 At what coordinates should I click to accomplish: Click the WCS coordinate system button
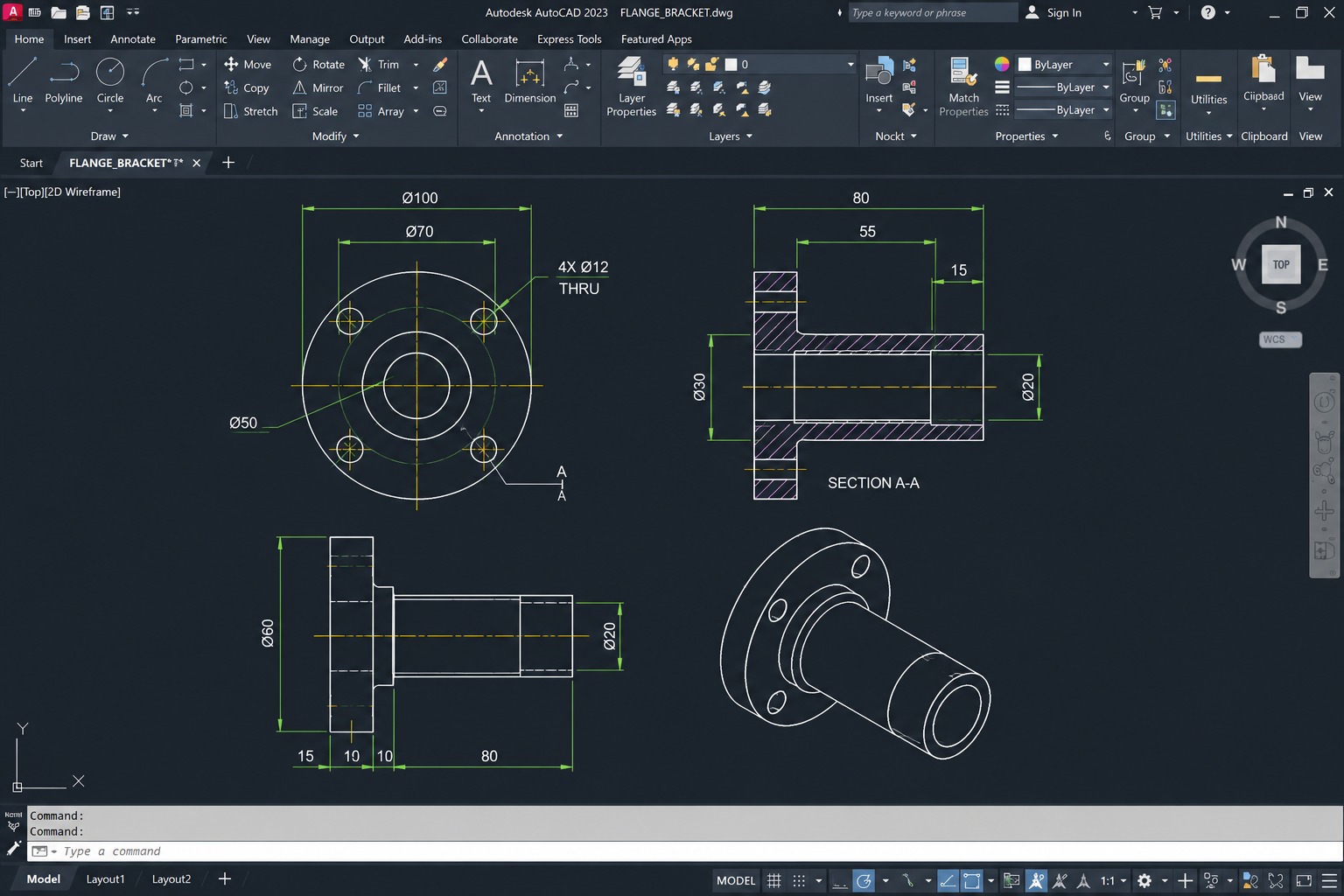(1280, 339)
